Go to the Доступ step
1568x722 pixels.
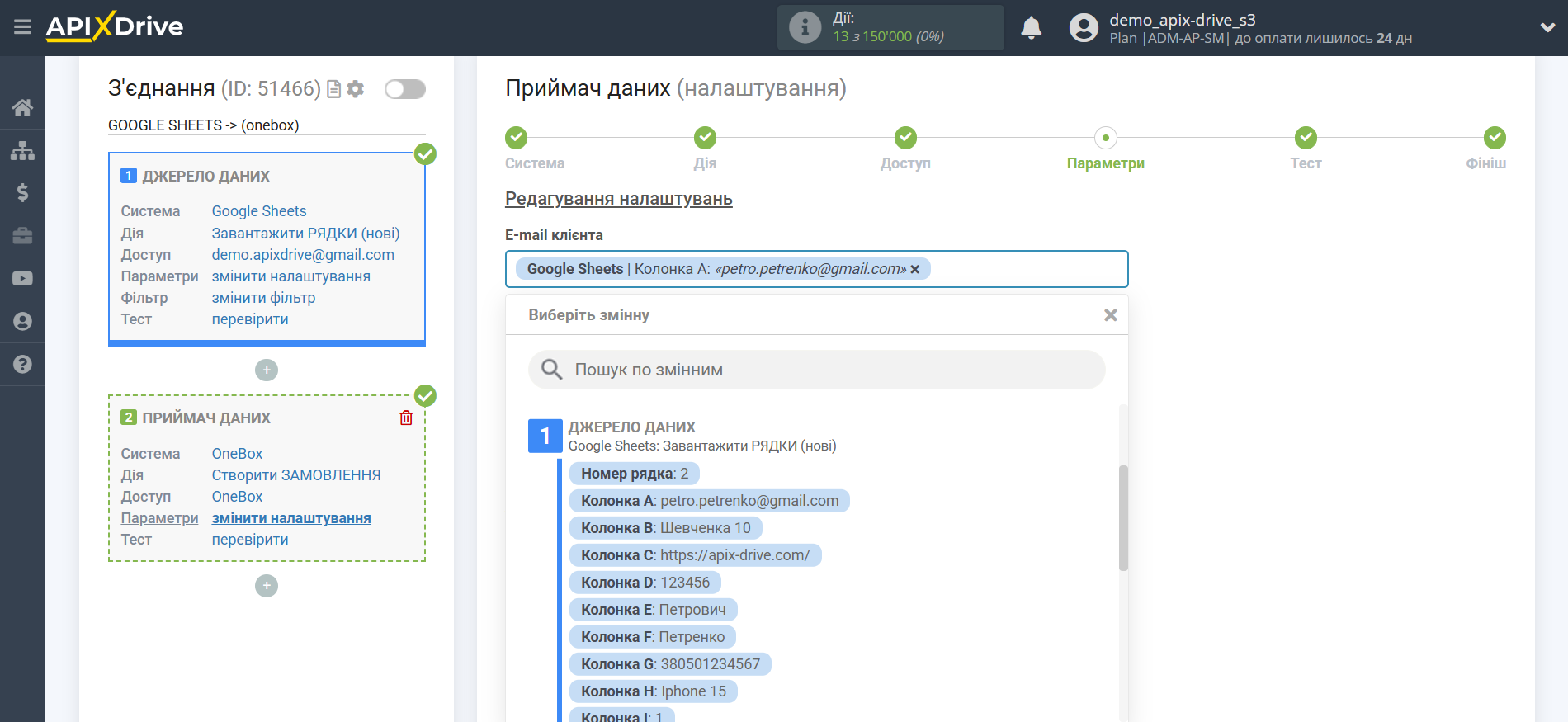point(905,138)
